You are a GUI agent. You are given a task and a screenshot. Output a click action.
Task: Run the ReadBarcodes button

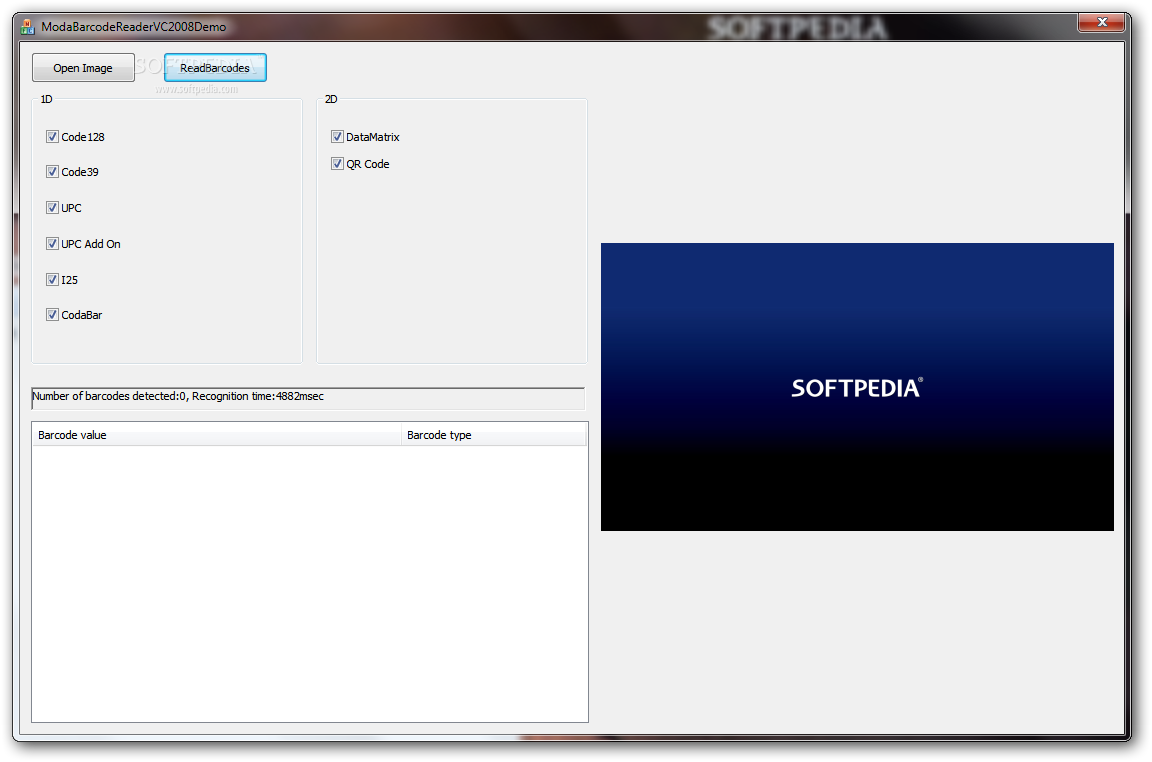[215, 68]
